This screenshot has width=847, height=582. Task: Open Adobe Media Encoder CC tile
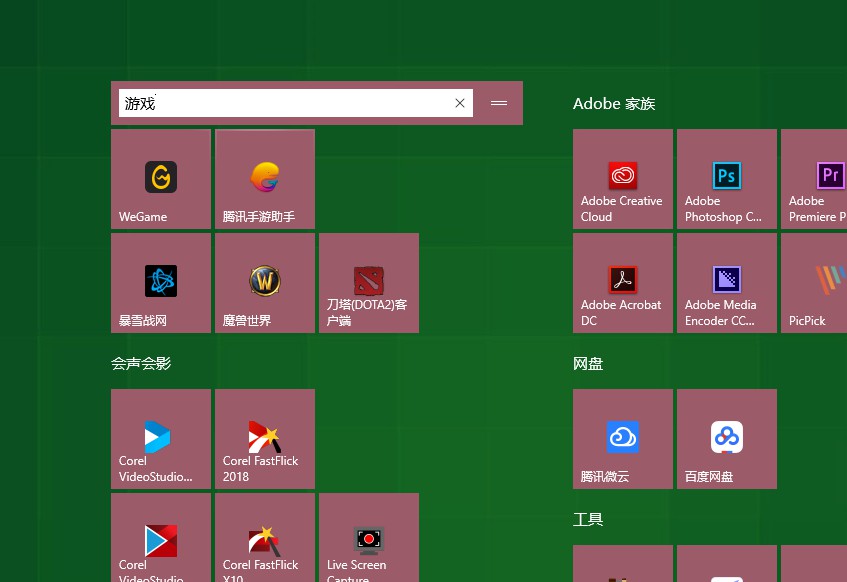pos(727,283)
